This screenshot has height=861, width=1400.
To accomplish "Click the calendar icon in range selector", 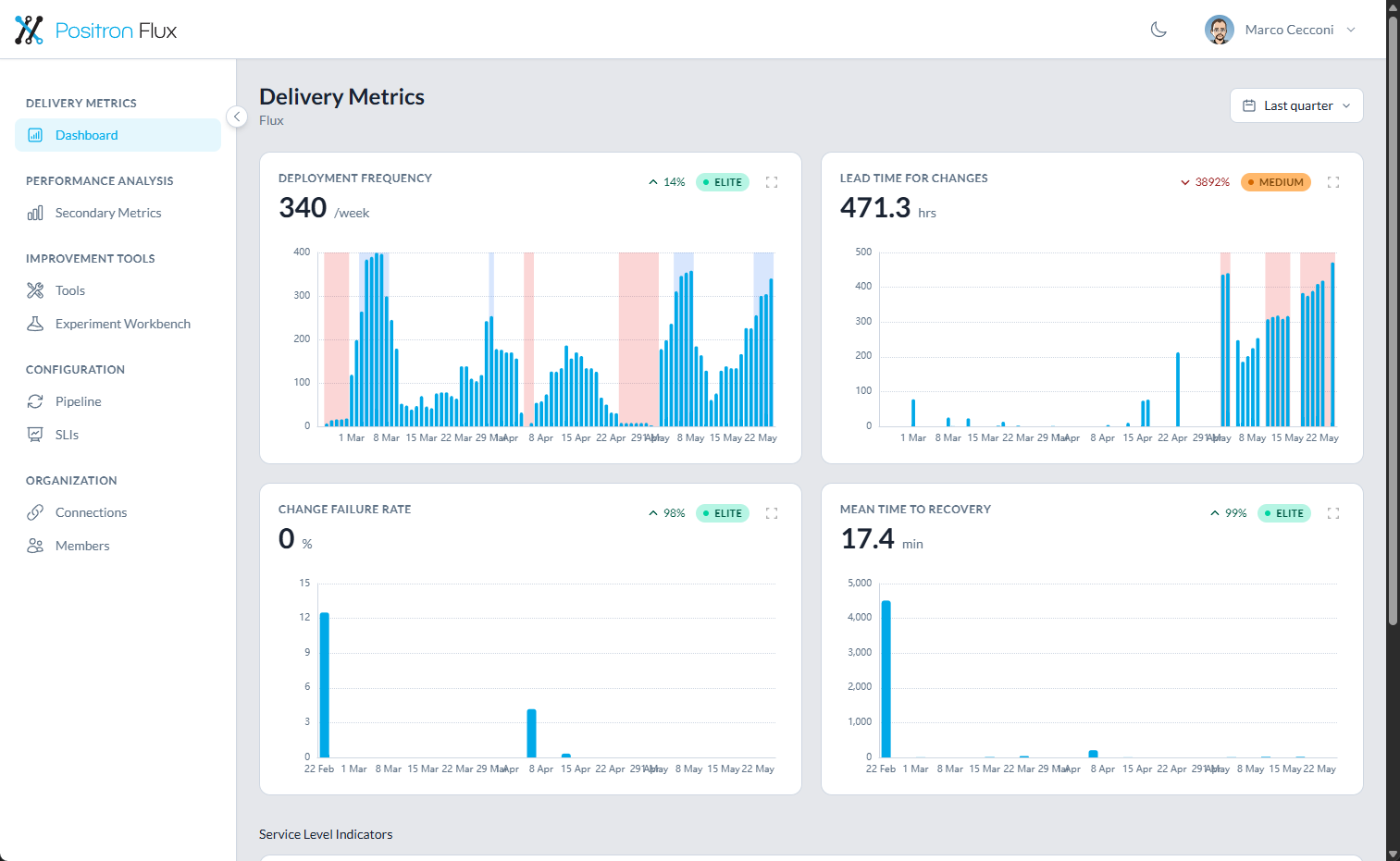I will tap(1249, 105).
